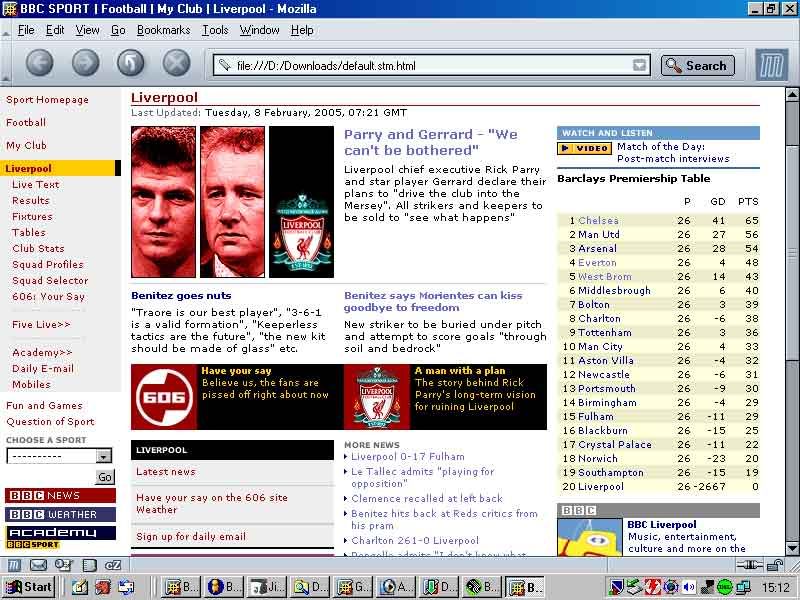
Task: Click the Gerrard portrait photo
Action: pyautogui.click(x=163, y=202)
